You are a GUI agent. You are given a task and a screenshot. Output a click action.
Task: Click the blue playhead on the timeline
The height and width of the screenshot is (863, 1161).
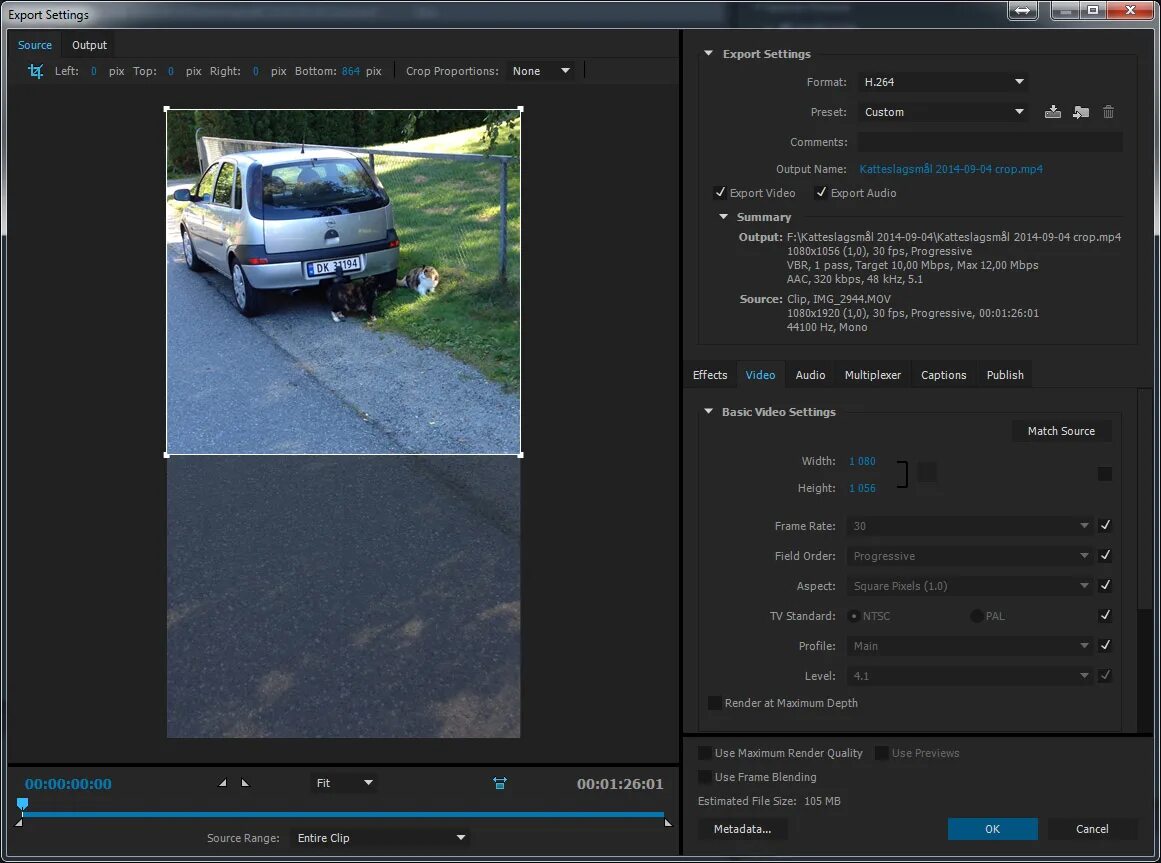pos(22,804)
